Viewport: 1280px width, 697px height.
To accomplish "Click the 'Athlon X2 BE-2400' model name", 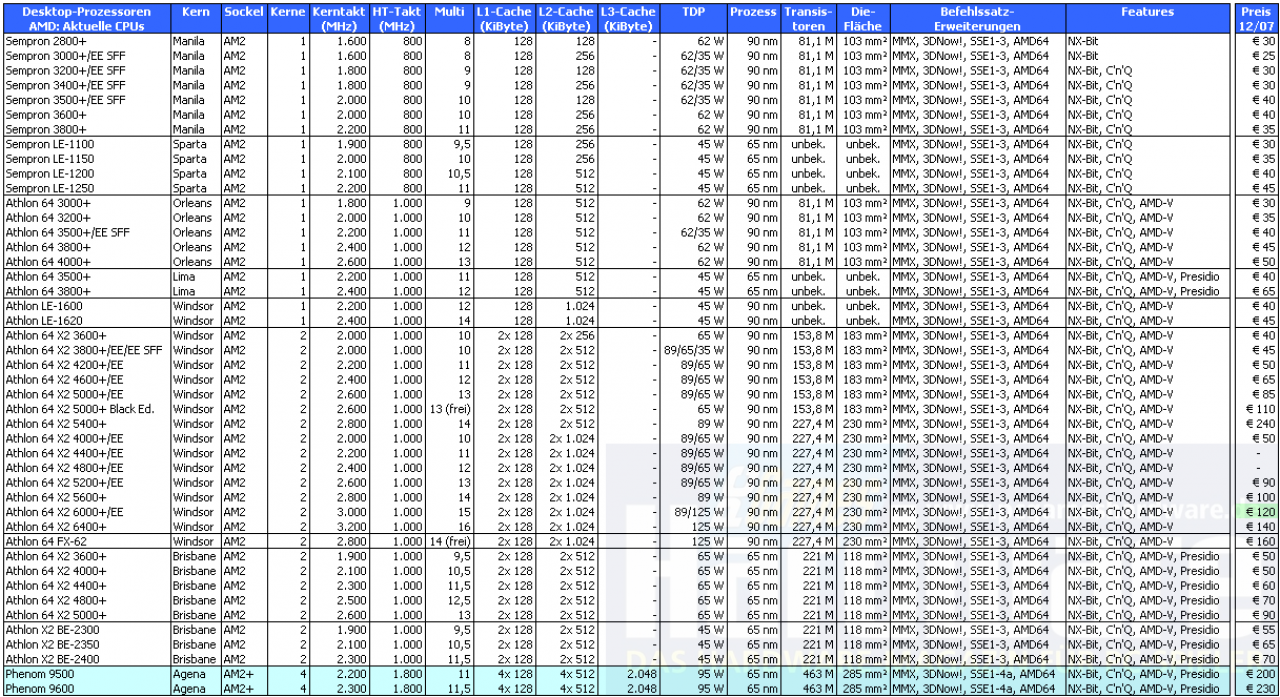I will pos(53,660).
